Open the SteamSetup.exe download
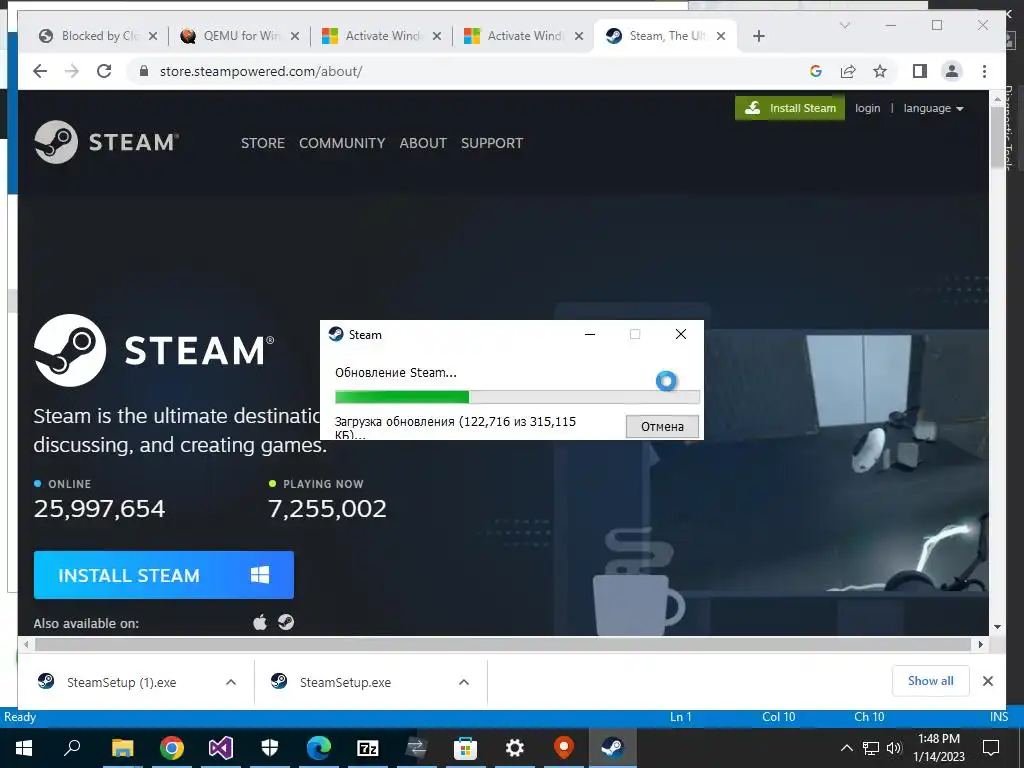Viewport: 1024px width, 768px height. (345, 682)
